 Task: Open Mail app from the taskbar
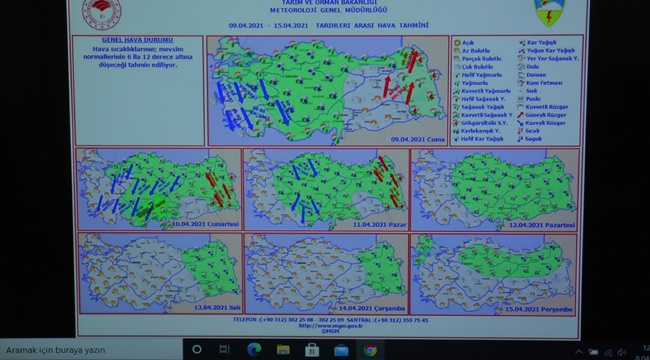tap(341, 350)
